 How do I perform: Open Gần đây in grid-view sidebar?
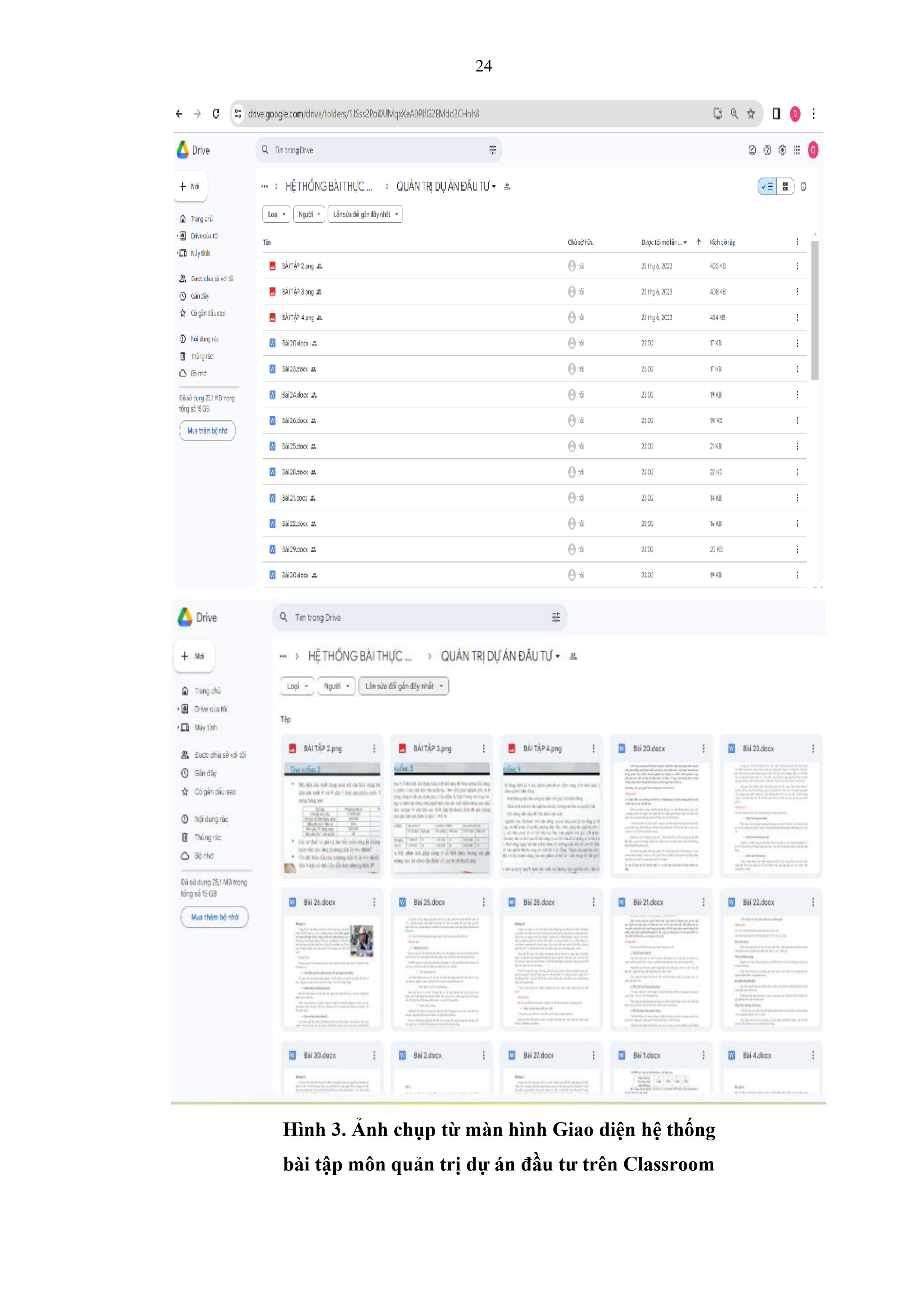tap(199, 773)
